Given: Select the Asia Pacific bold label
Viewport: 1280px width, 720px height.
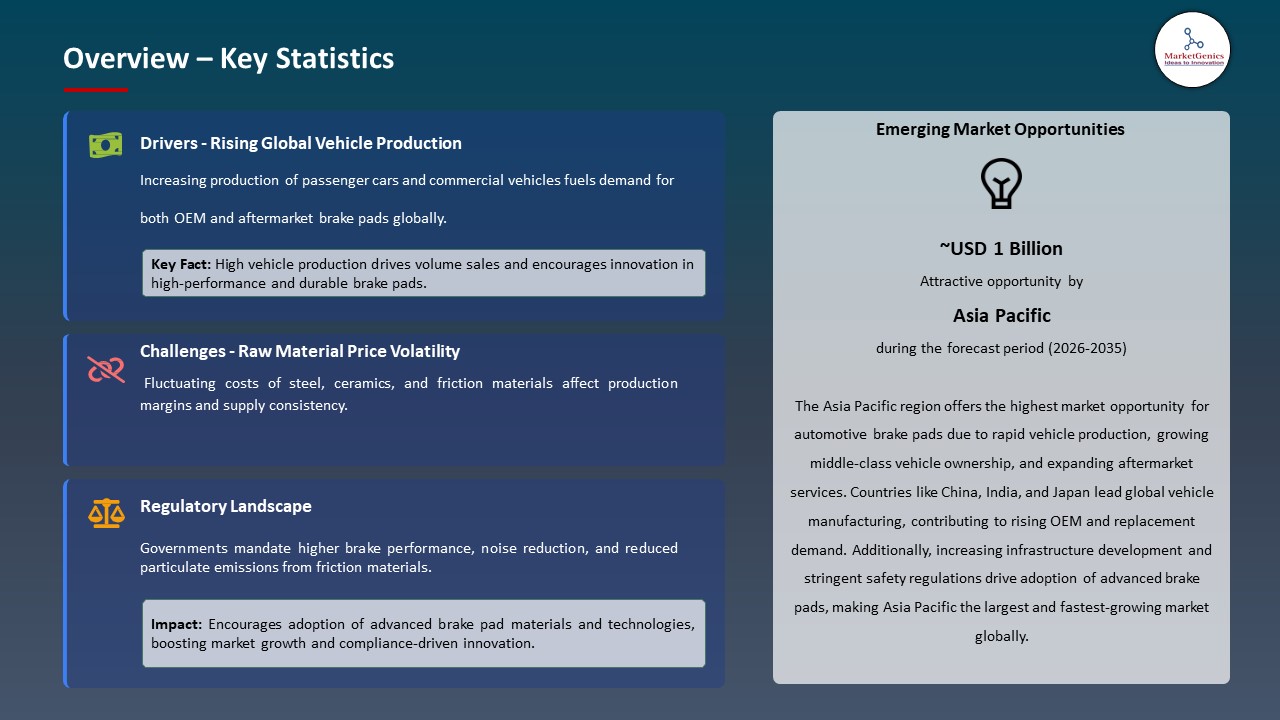Looking at the screenshot, I should (1001, 315).
